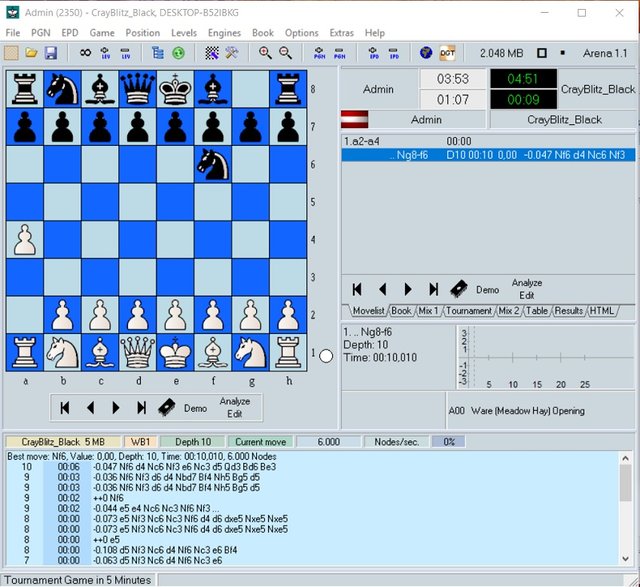This screenshot has height=587, width=640.
Task: Switch to the Book tab
Action: (401, 311)
